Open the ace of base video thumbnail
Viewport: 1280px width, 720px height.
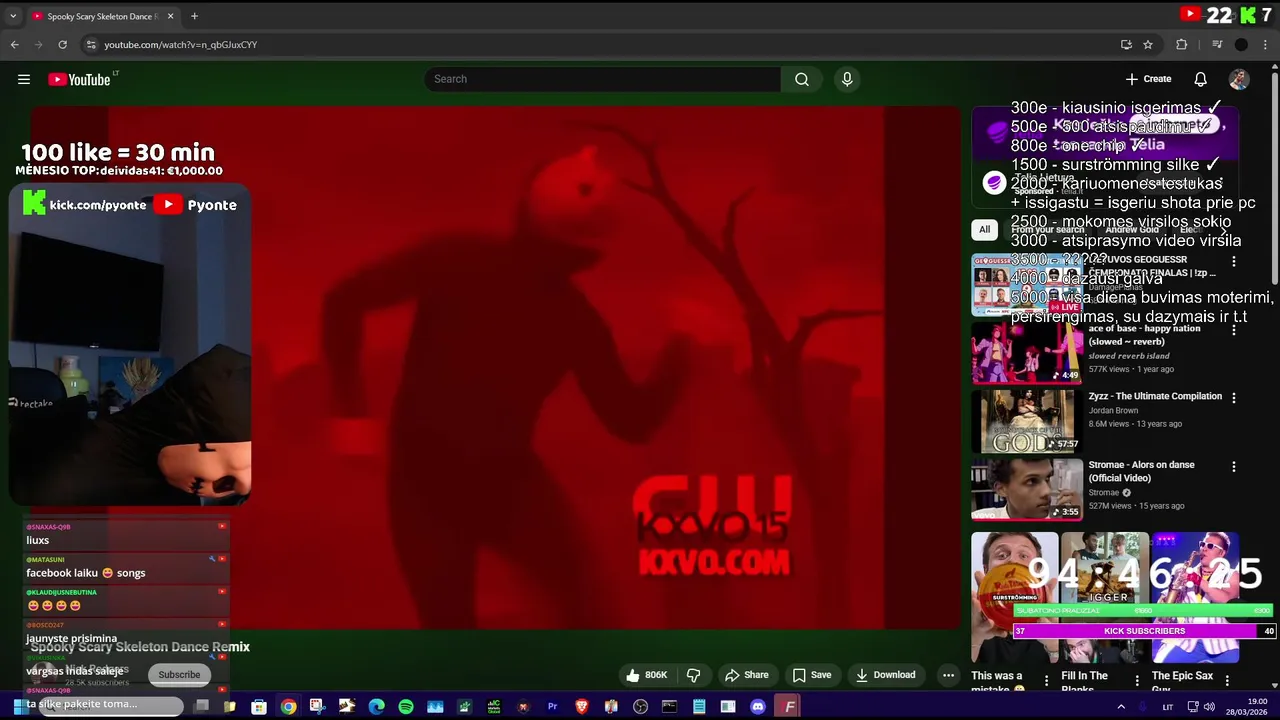tap(1027, 352)
